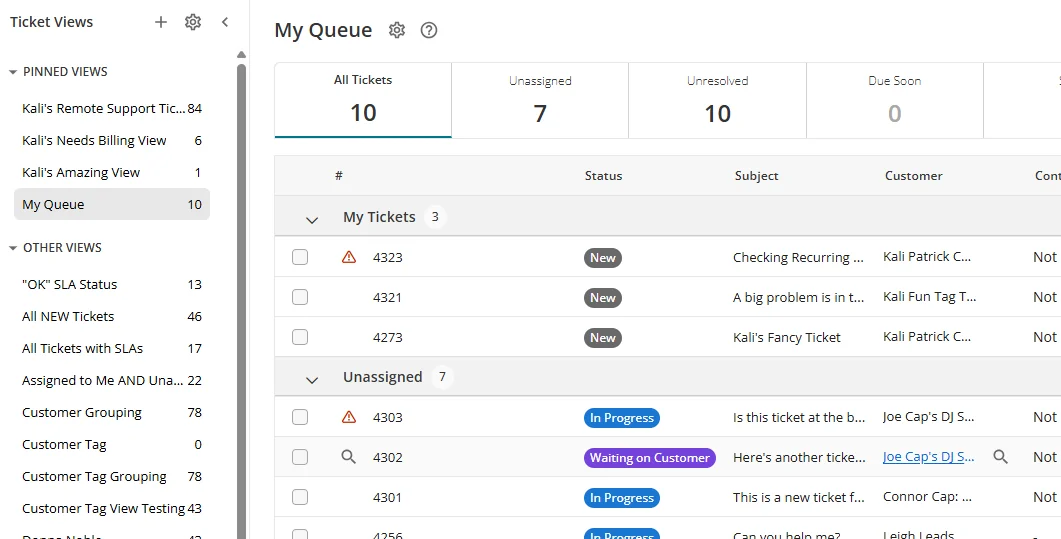The width and height of the screenshot is (1061, 539).
Task: Open subject "This is a new ticket f..."
Action: (x=798, y=498)
